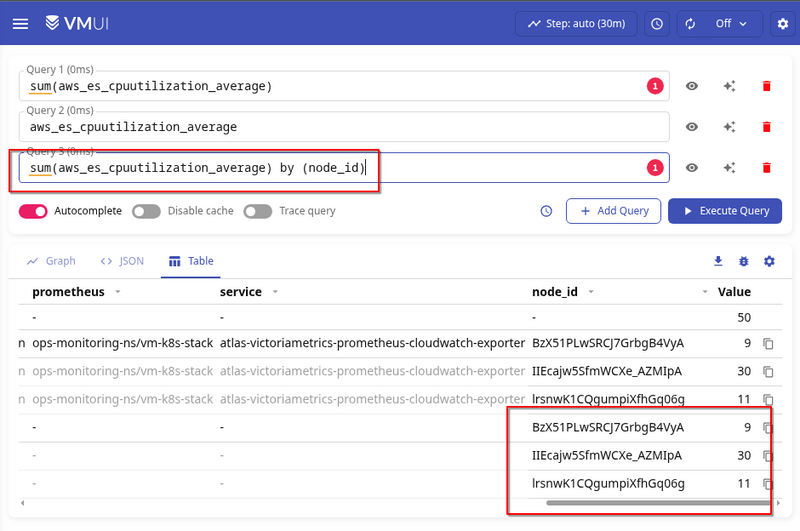This screenshot has height=531, width=800.
Task: Toggle Autocomplete switch off
Action: pos(34,211)
